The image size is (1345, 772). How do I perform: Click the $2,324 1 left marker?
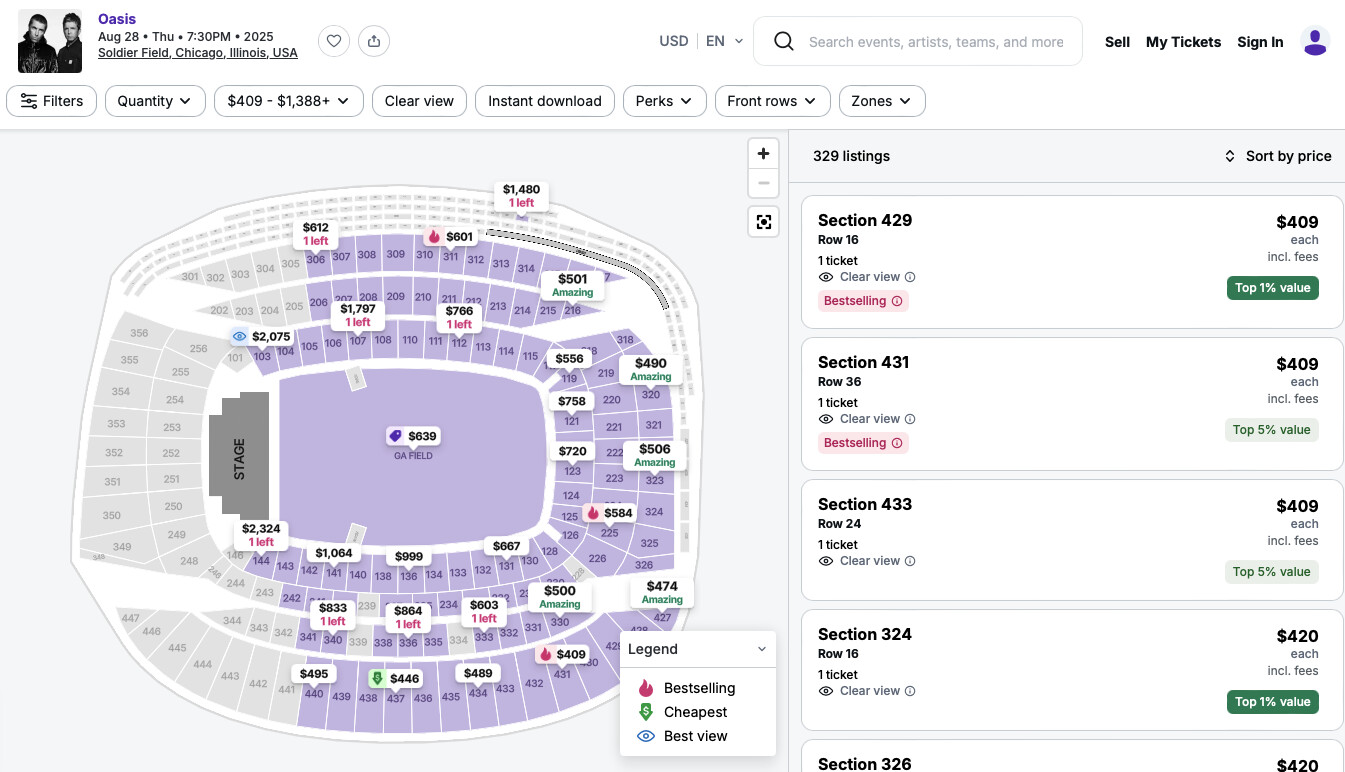(261, 535)
